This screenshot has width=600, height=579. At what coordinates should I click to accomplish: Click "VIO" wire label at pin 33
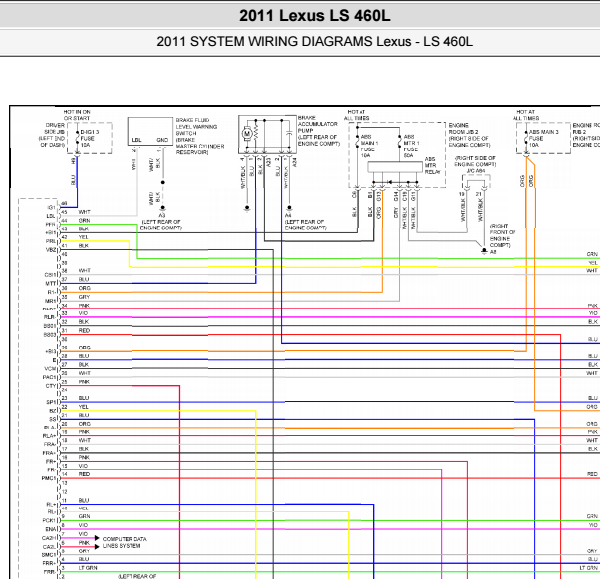click(83, 313)
